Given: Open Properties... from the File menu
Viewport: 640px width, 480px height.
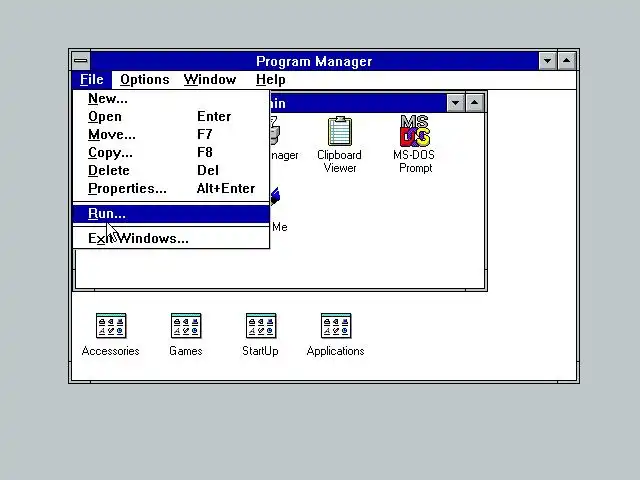Looking at the screenshot, I should [x=171, y=189].
